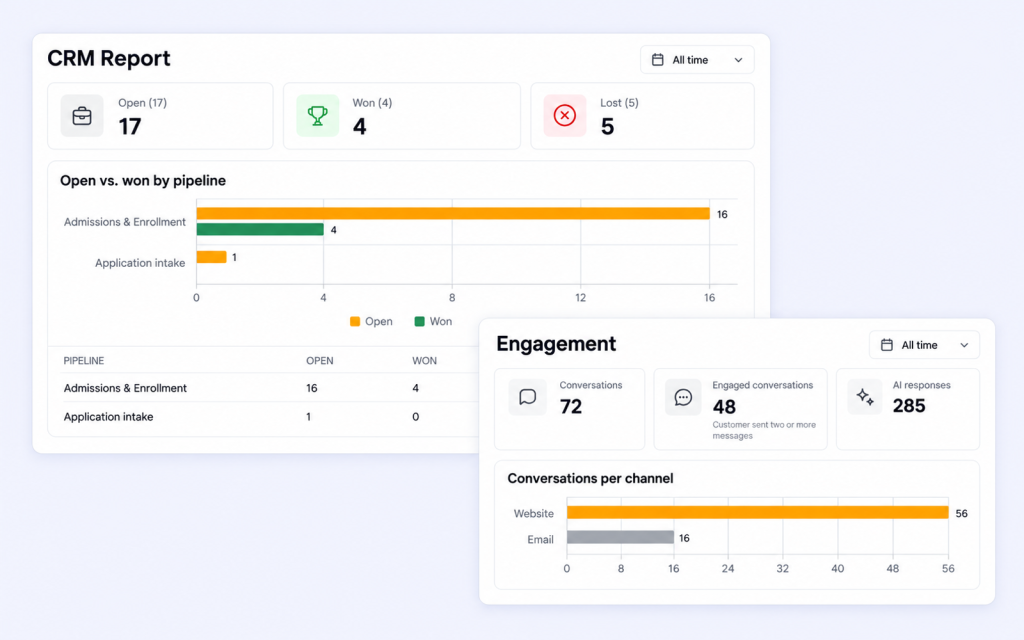Click the chevron in Engagement date filter

tap(964, 345)
